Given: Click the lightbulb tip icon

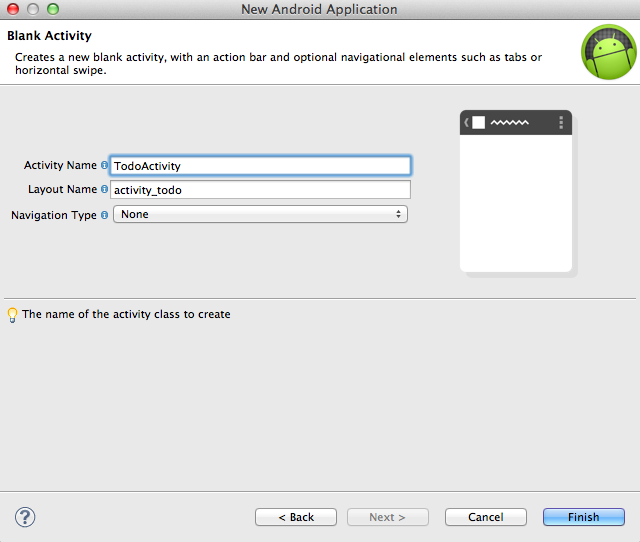Looking at the screenshot, I should click(13, 315).
